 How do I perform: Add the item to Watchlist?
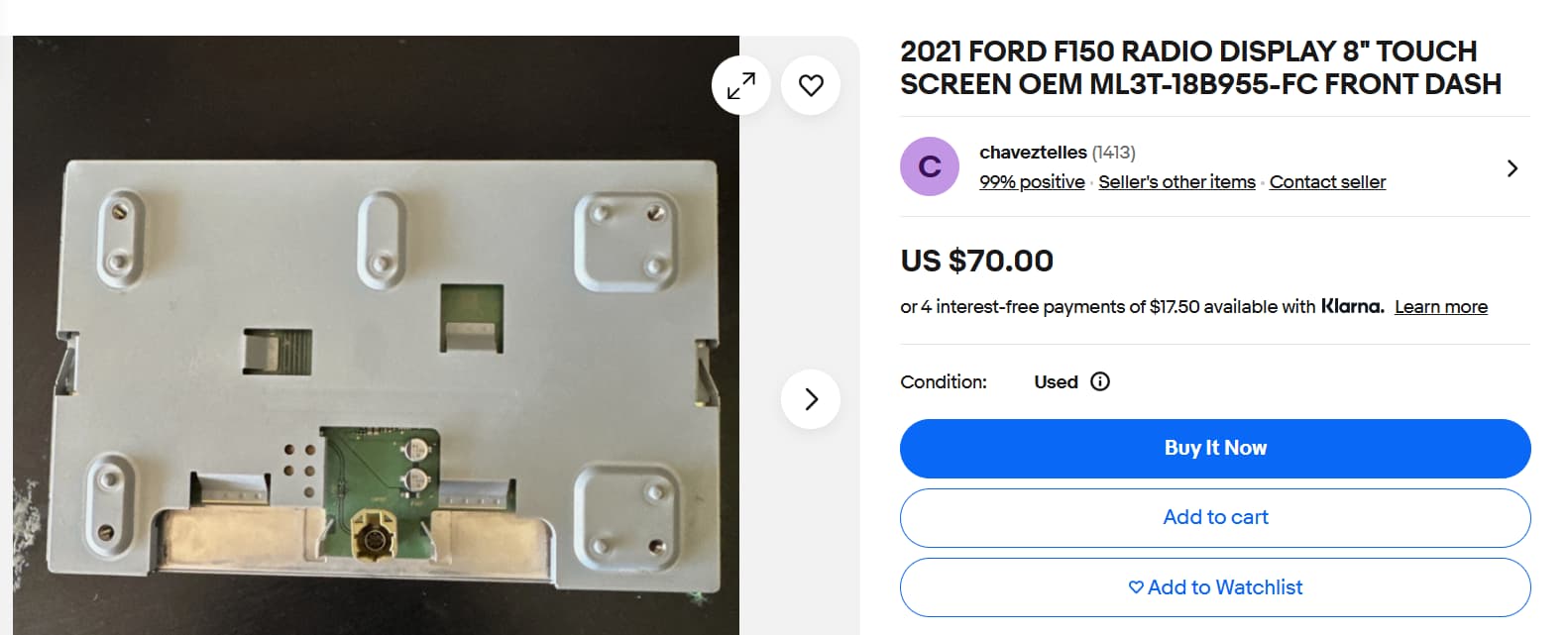(x=1214, y=587)
